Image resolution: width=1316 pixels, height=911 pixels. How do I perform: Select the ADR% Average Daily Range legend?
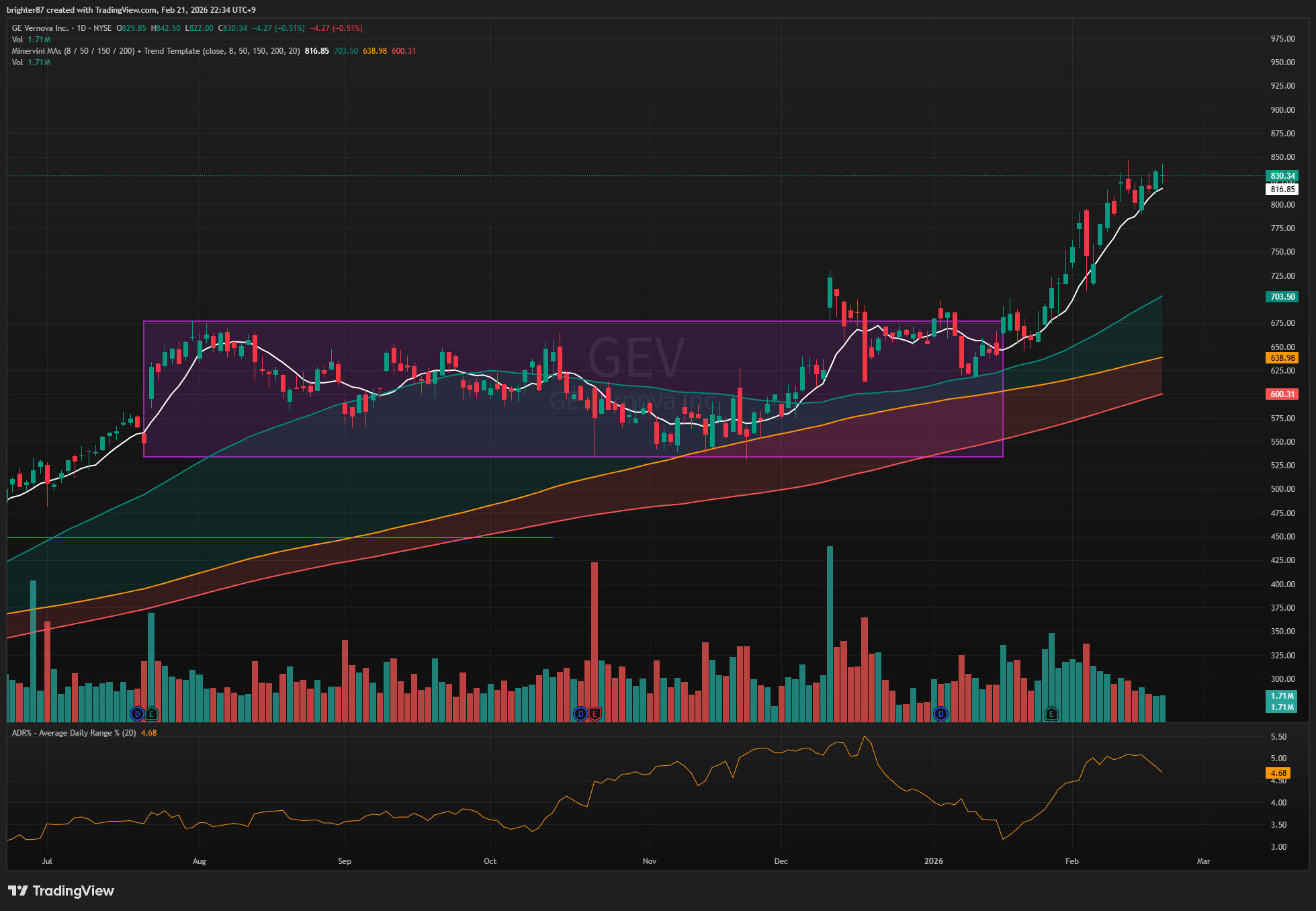(x=74, y=733)
